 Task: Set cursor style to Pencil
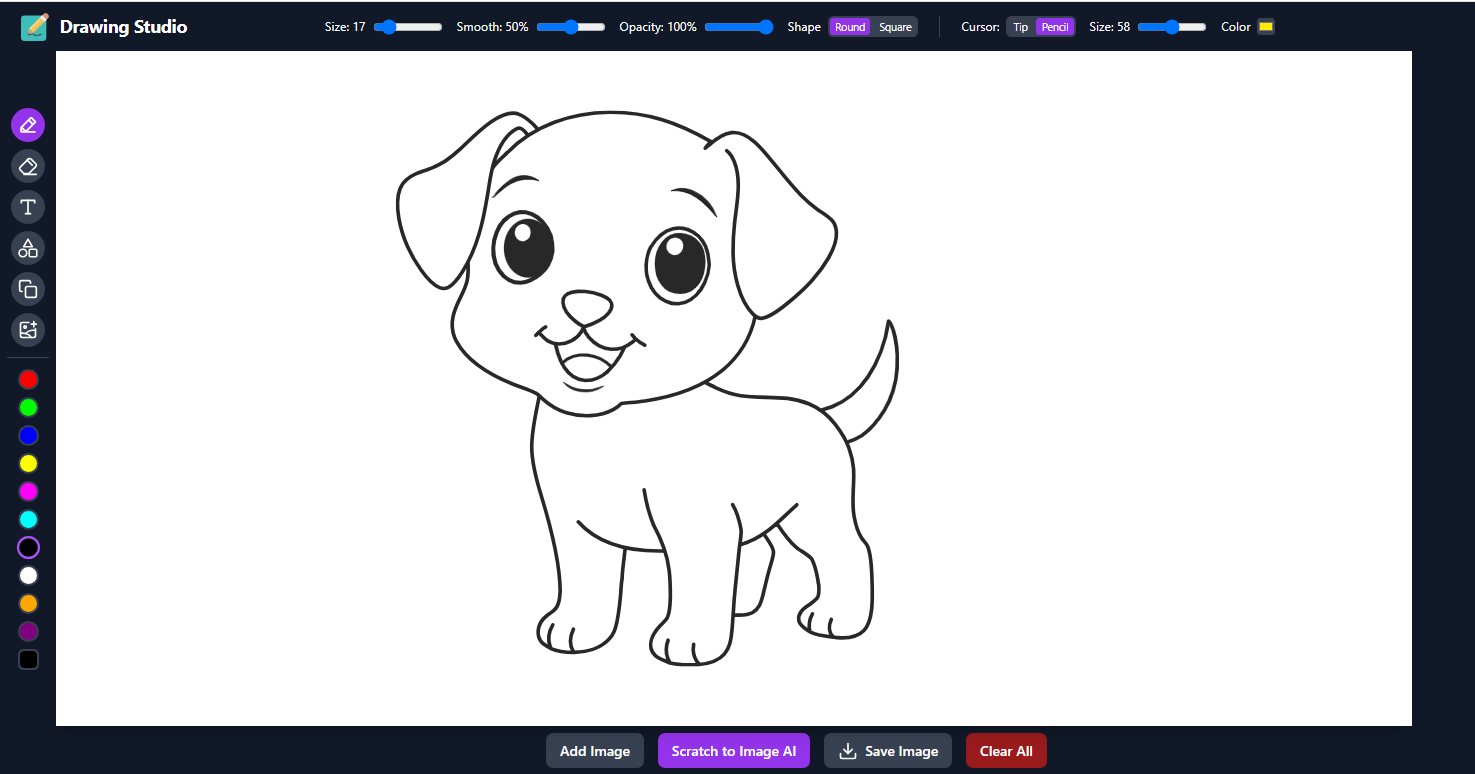1055,27
